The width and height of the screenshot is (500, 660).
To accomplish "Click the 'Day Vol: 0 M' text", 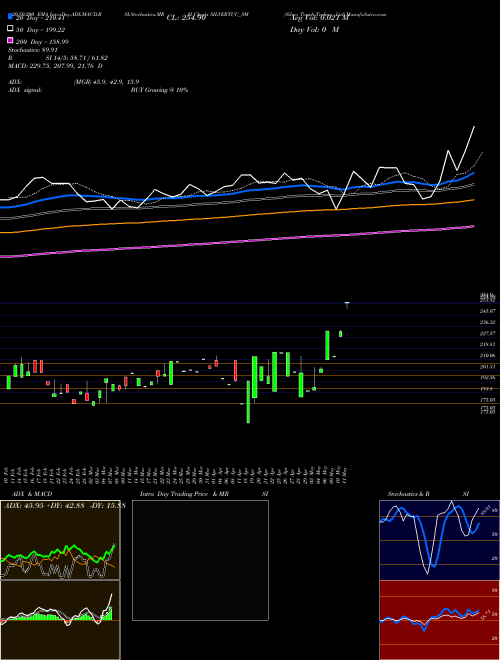I will [x=314, y=29].
